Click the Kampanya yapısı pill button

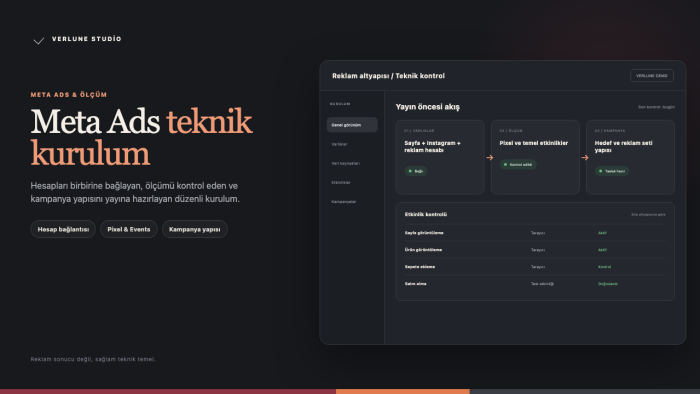point(195,229)
